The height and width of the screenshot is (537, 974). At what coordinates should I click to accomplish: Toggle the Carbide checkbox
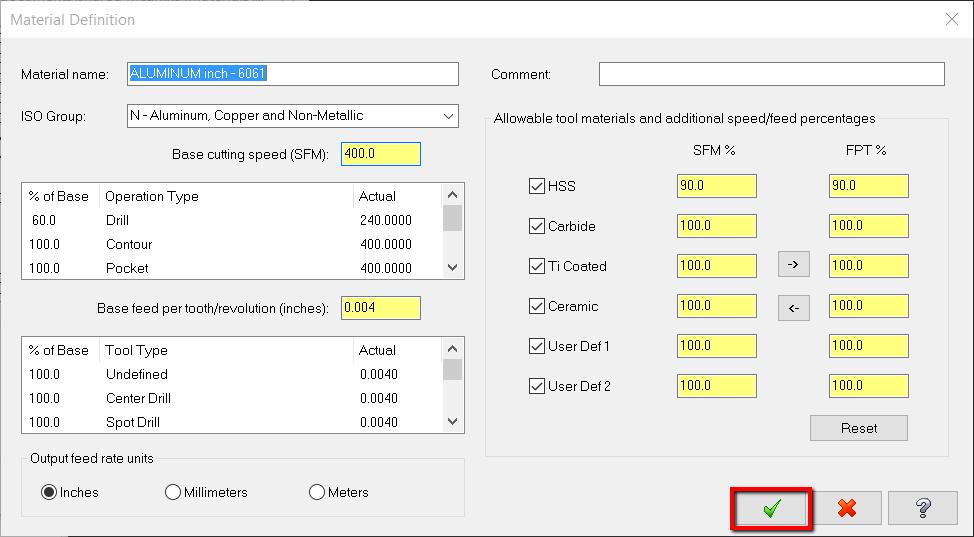(x=537, y=226)
